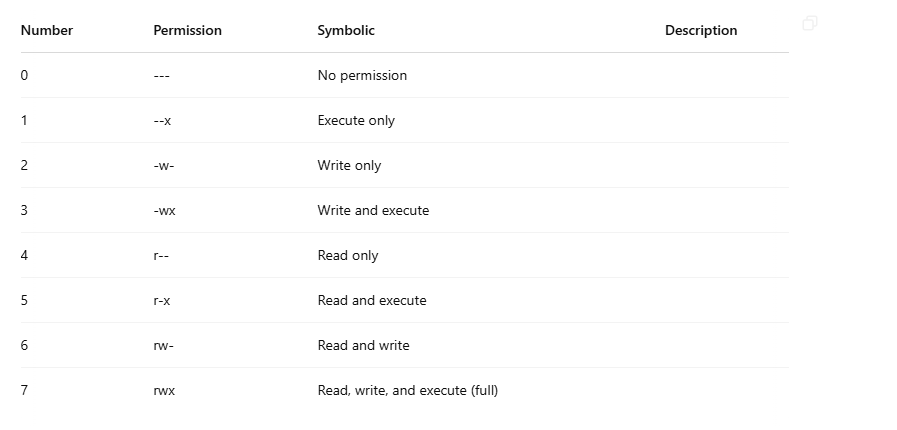This screenshot has width=897, height=430.
Task: Click the copy table icon
Action: click(809, 23)
